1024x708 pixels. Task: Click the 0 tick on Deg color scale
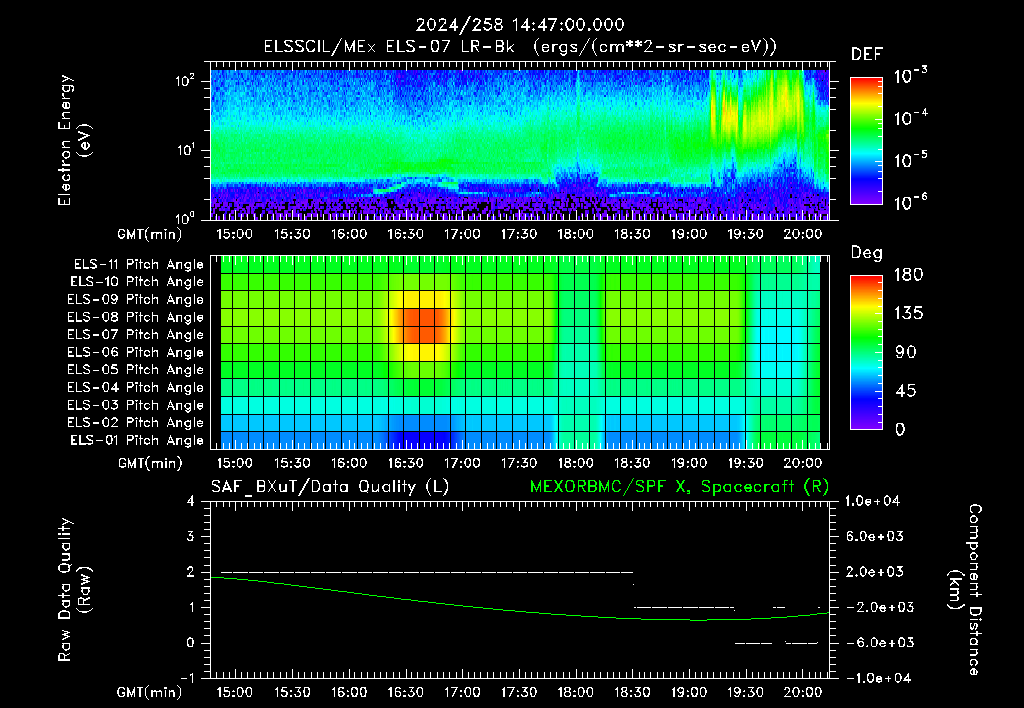(900, 429)
